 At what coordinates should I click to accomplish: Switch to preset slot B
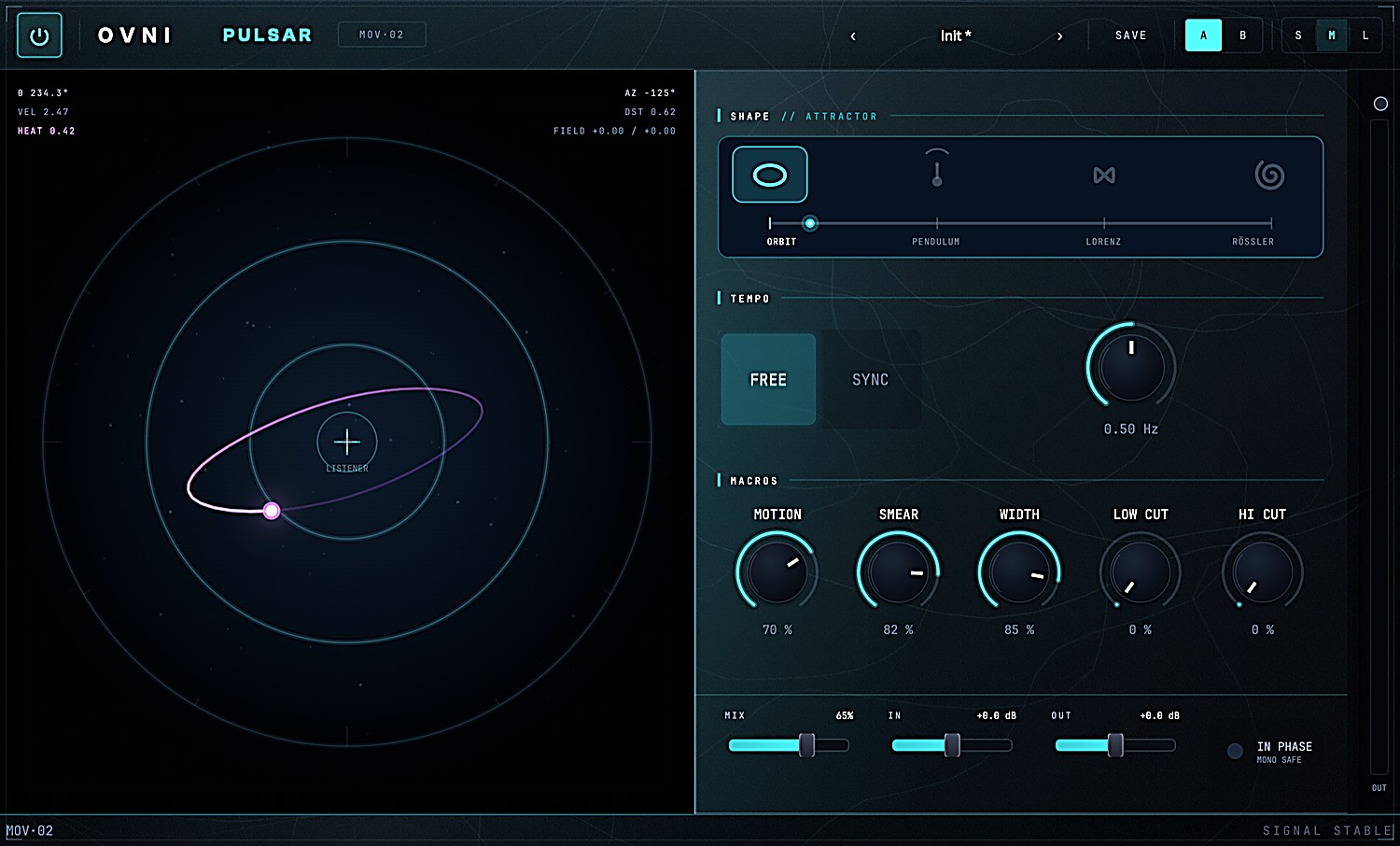(1242, 35)
